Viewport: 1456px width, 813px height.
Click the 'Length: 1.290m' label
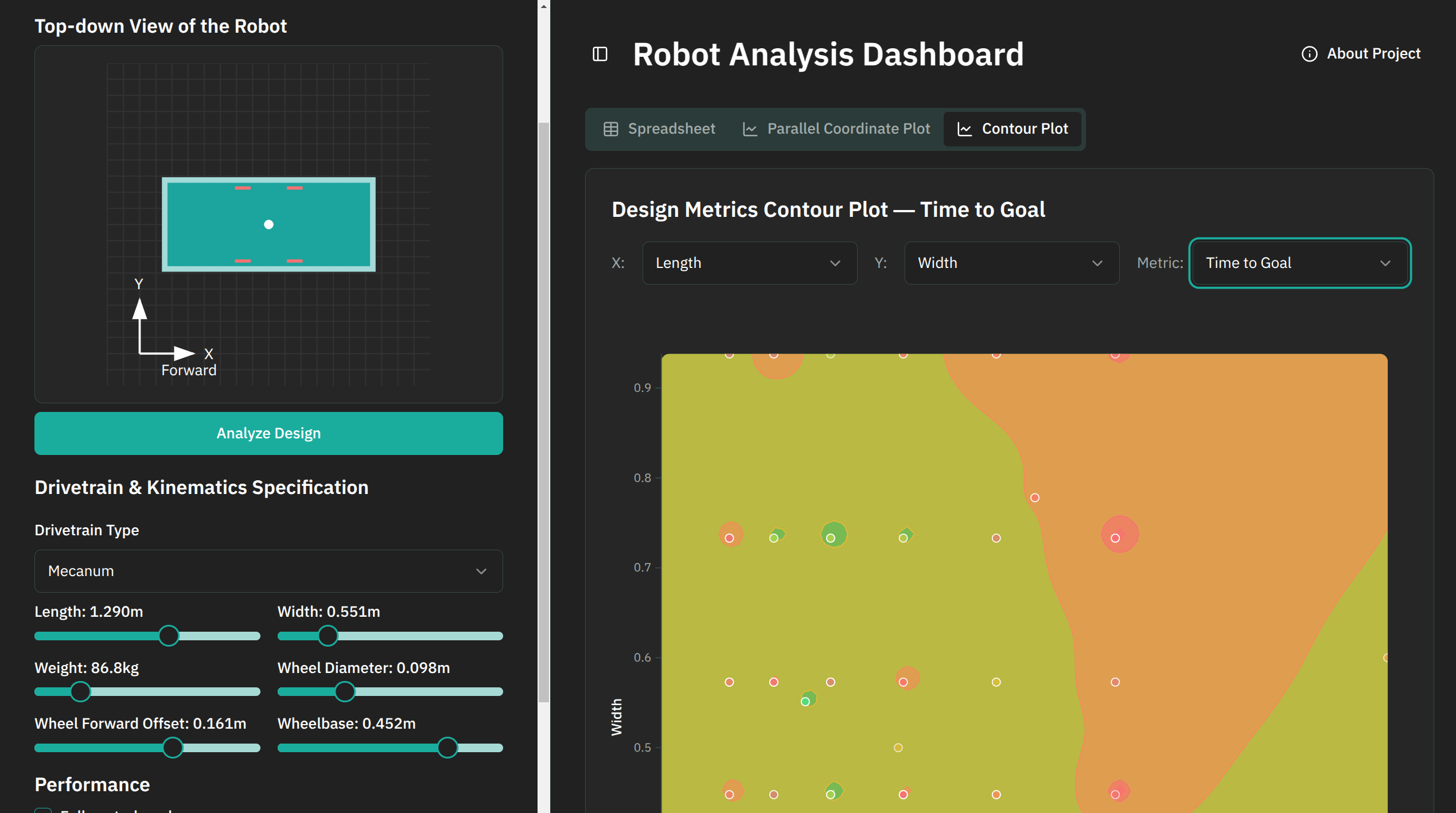click(x=89, y=612)
